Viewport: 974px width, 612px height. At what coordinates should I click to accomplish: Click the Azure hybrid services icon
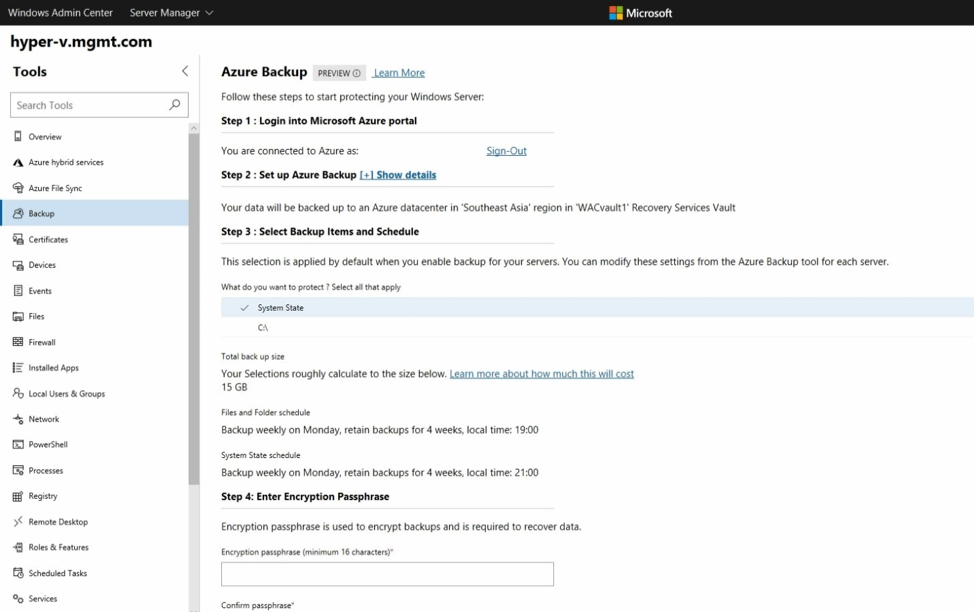tap(18, 162)
